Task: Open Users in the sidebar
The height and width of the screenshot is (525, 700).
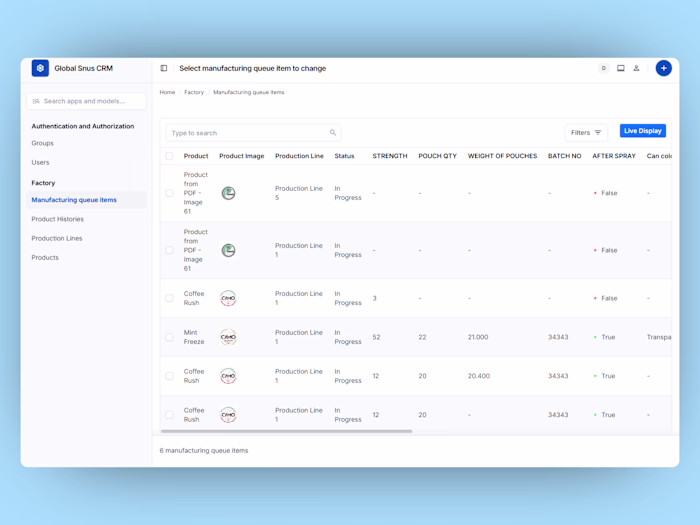Action: pyautogui.click(x=40, y=162)
